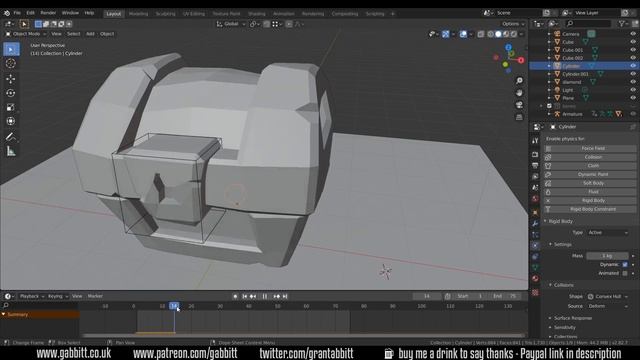The width and height of the screenshot is (640, 360).
Task: Pause timeline playback
Action: pyautogui.click(x=264, y=296)
